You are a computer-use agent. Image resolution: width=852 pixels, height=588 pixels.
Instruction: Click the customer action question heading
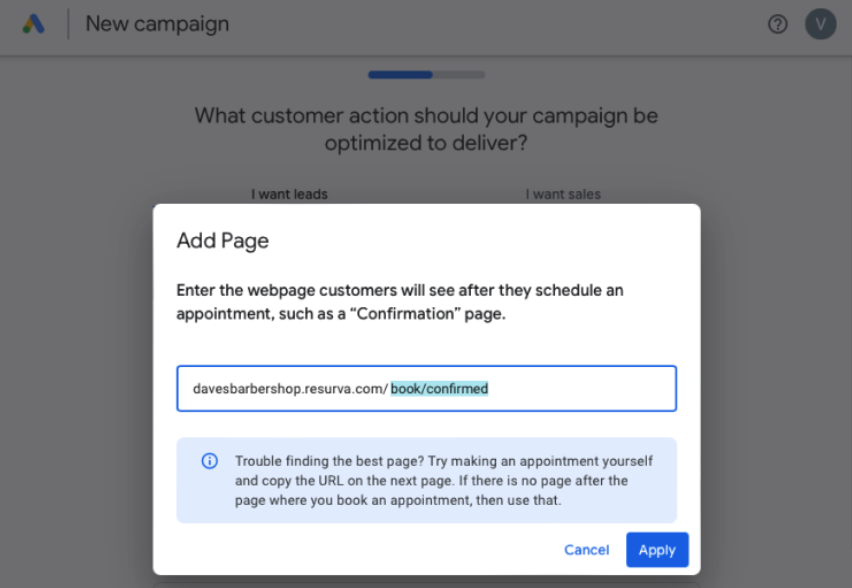pos(426,129)
